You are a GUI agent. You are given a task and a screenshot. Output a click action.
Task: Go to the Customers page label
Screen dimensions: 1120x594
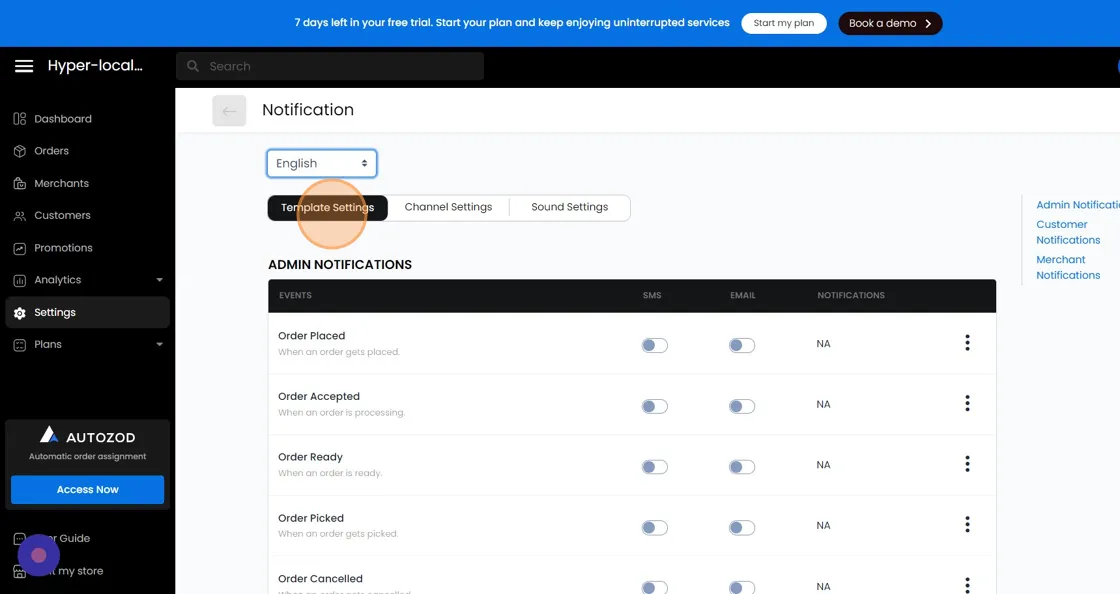coord(62,215)
